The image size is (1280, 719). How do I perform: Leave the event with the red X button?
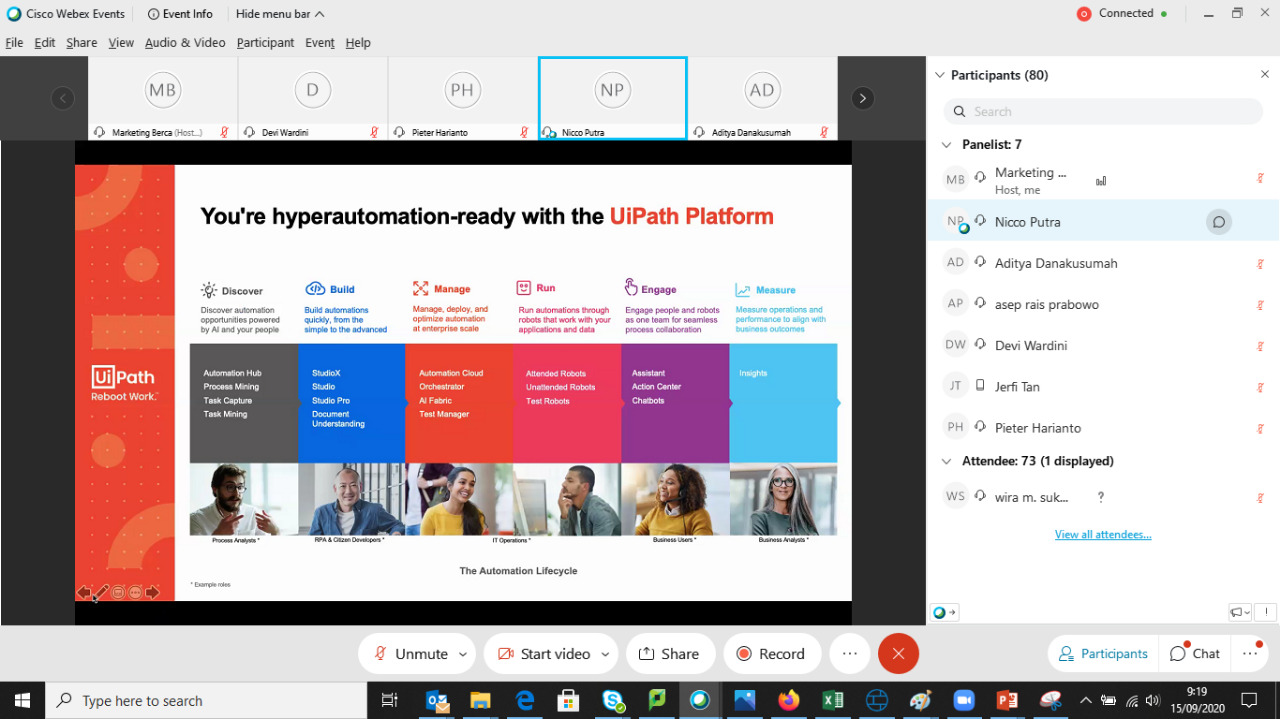click(x=898, y=654)
